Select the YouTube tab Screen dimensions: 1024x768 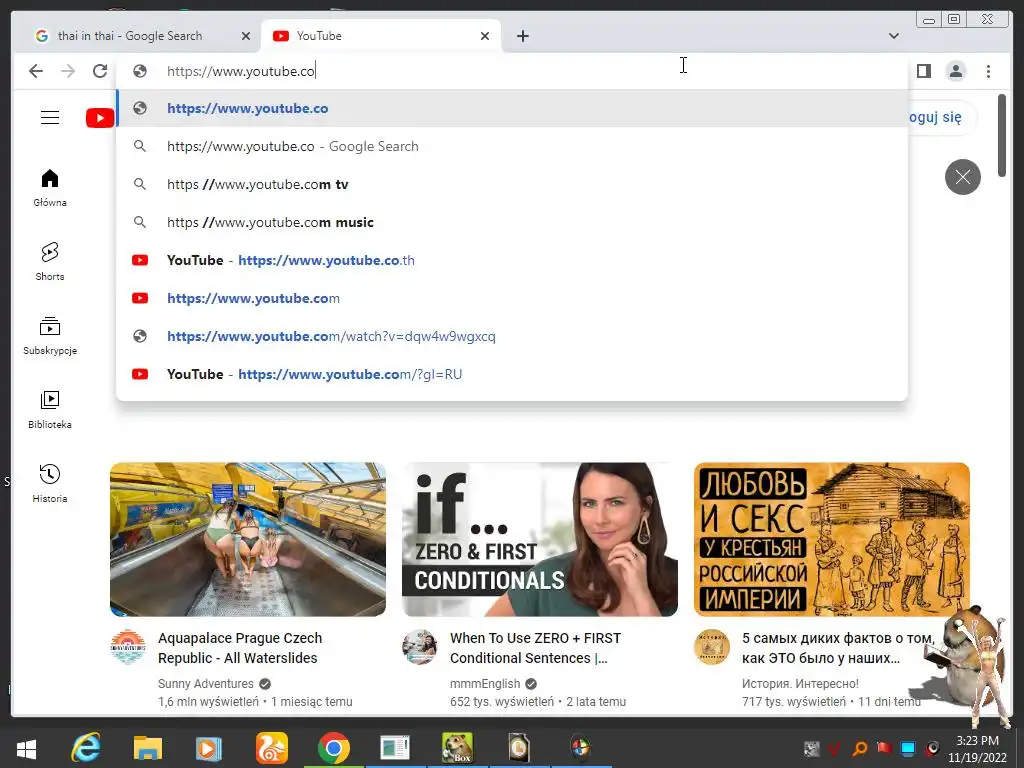point(381,36)
